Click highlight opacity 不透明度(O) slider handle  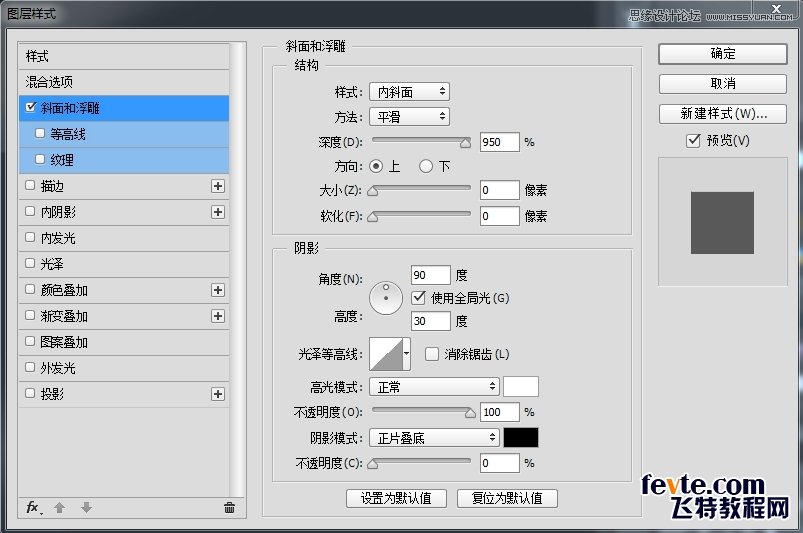pyautogui.click(x=470, y=413)
